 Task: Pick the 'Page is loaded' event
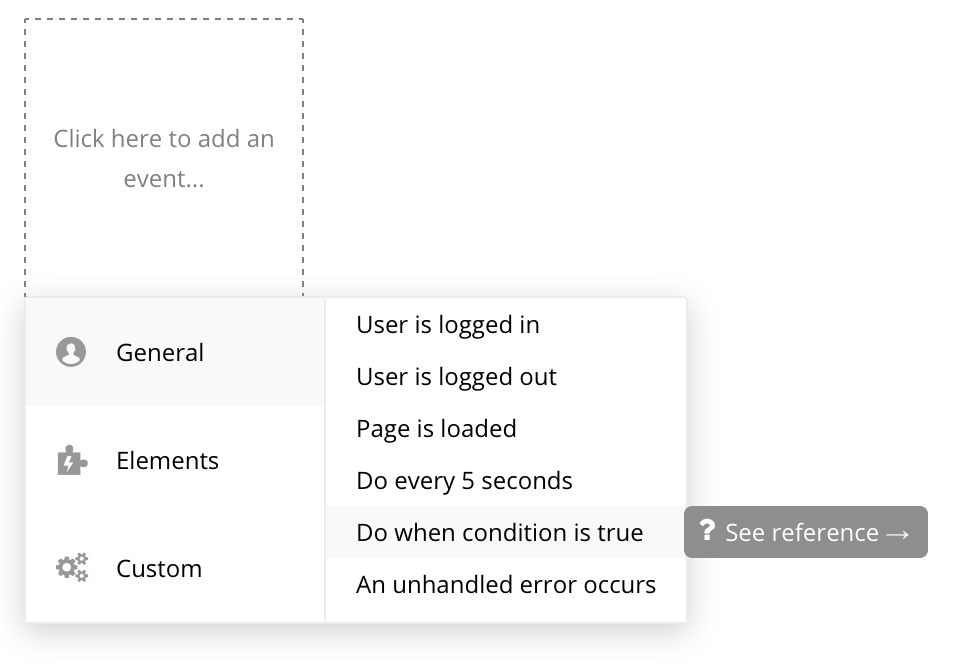point(436,429)
